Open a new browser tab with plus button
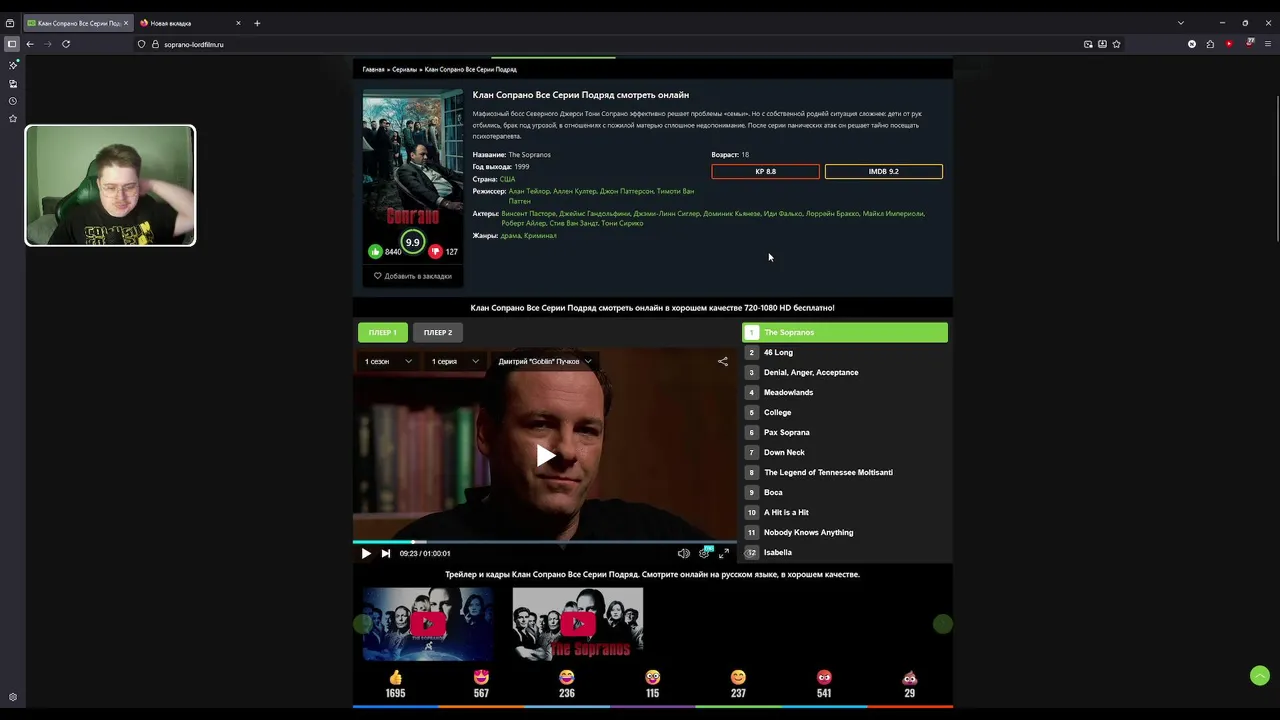This screenshot has height=720, width=1280. [x=257, y=23]
